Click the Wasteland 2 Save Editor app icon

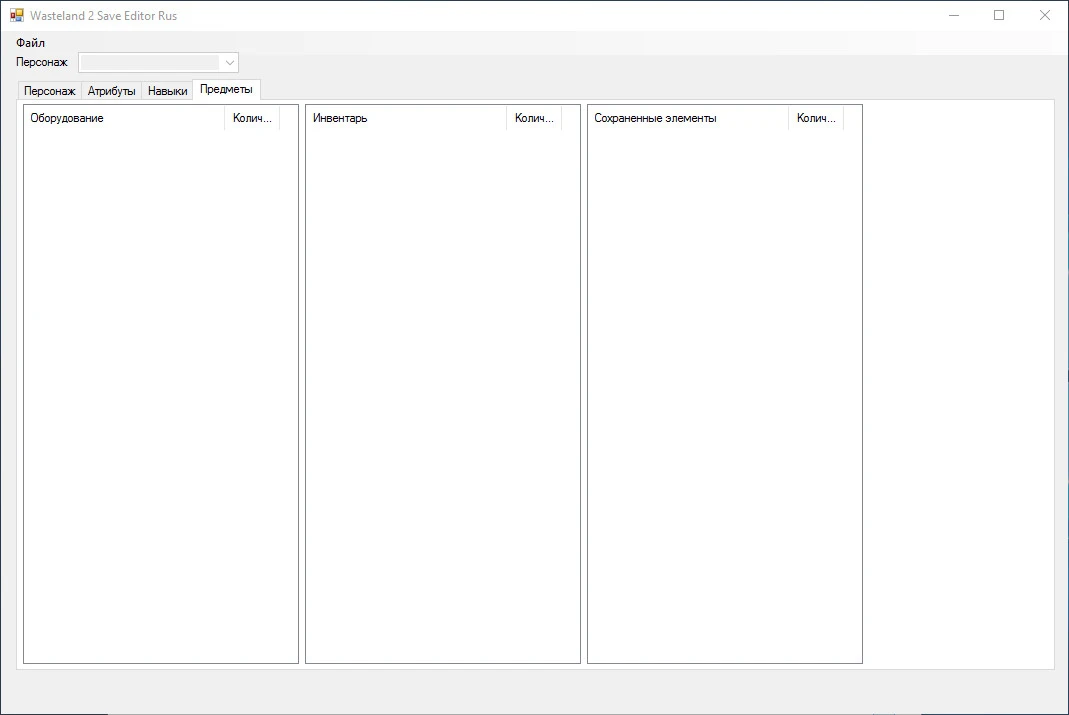16,15
